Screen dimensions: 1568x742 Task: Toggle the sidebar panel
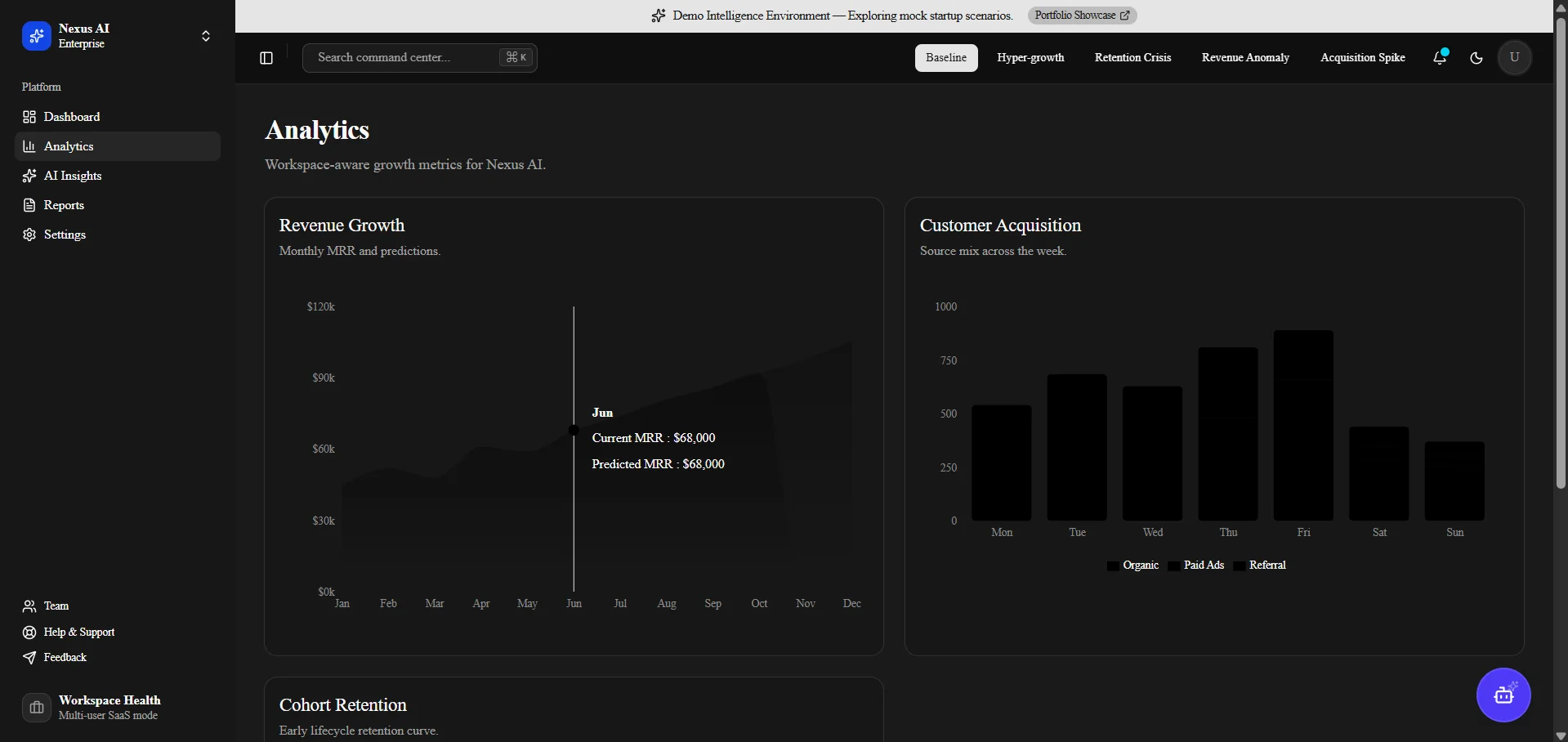point(266,58)
